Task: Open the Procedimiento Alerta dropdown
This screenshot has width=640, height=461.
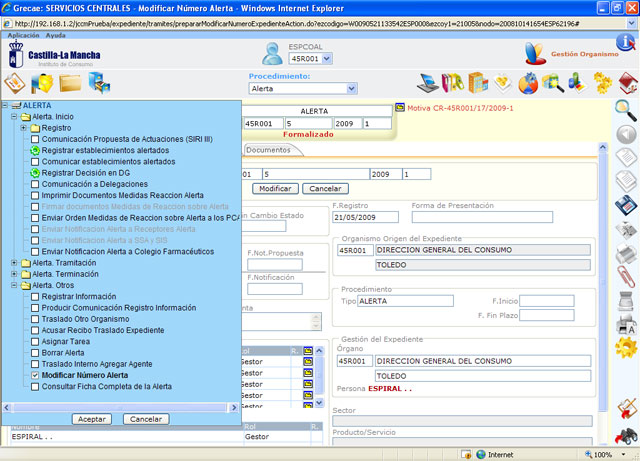Action: tap(351, 89)
